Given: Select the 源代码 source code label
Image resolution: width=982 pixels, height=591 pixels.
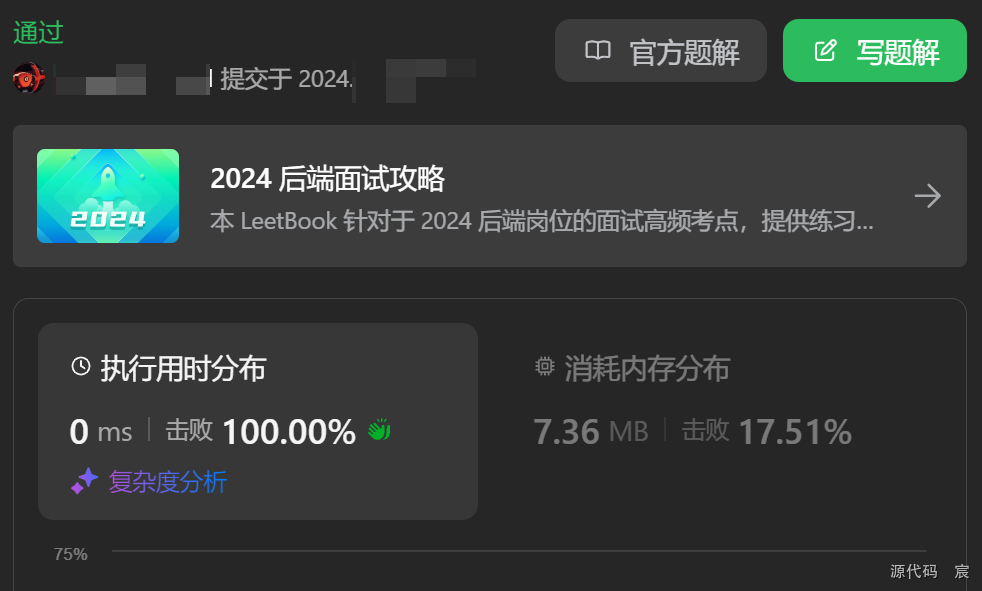Looking at the screenshot, I should click(x=914, y=571).
